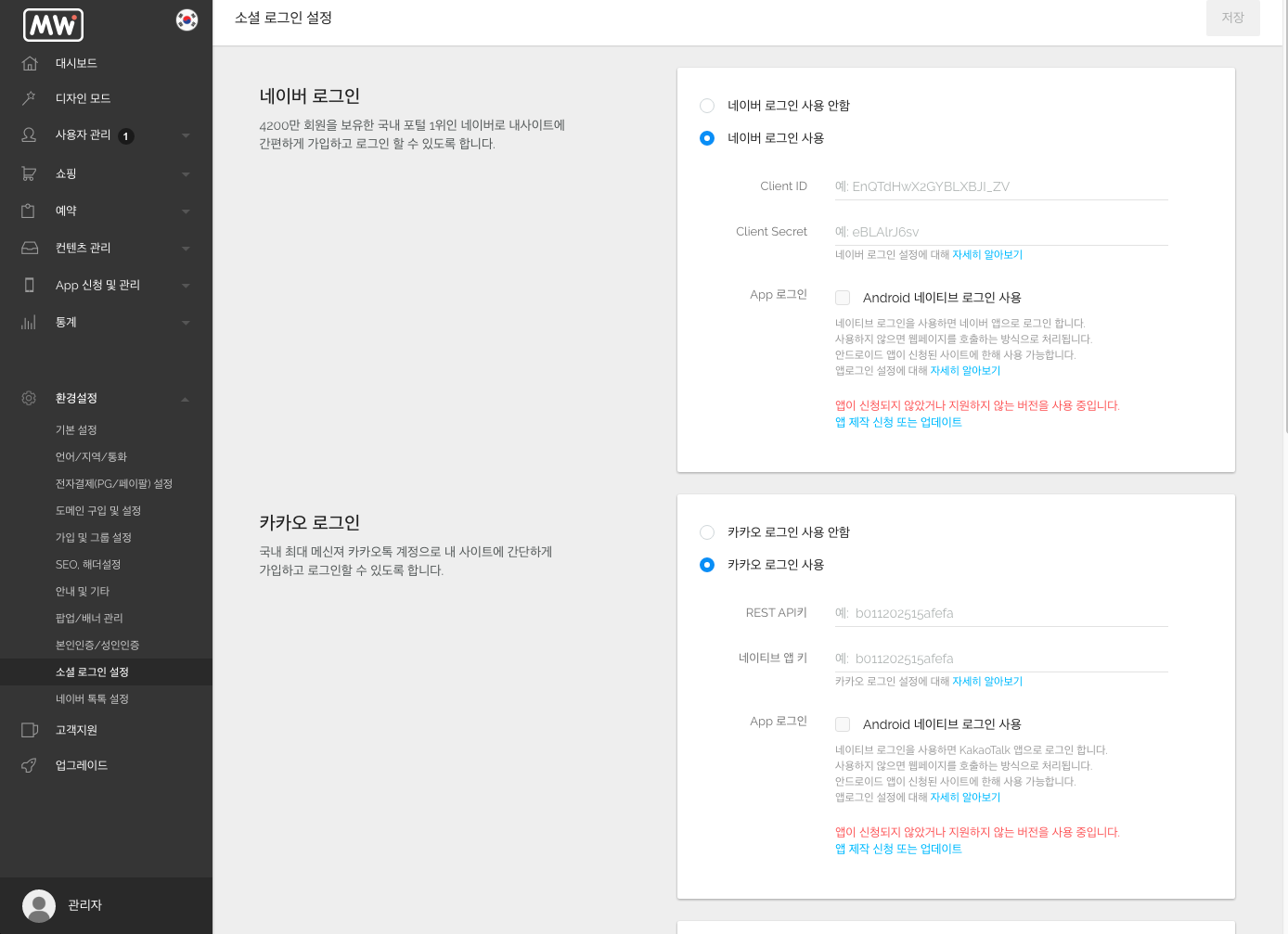Click Kakao section 앱 제작 신청 또는 업데이트 link
Image resolution: width=1288 pixels, height=934 pixels.
pos(898,849)
